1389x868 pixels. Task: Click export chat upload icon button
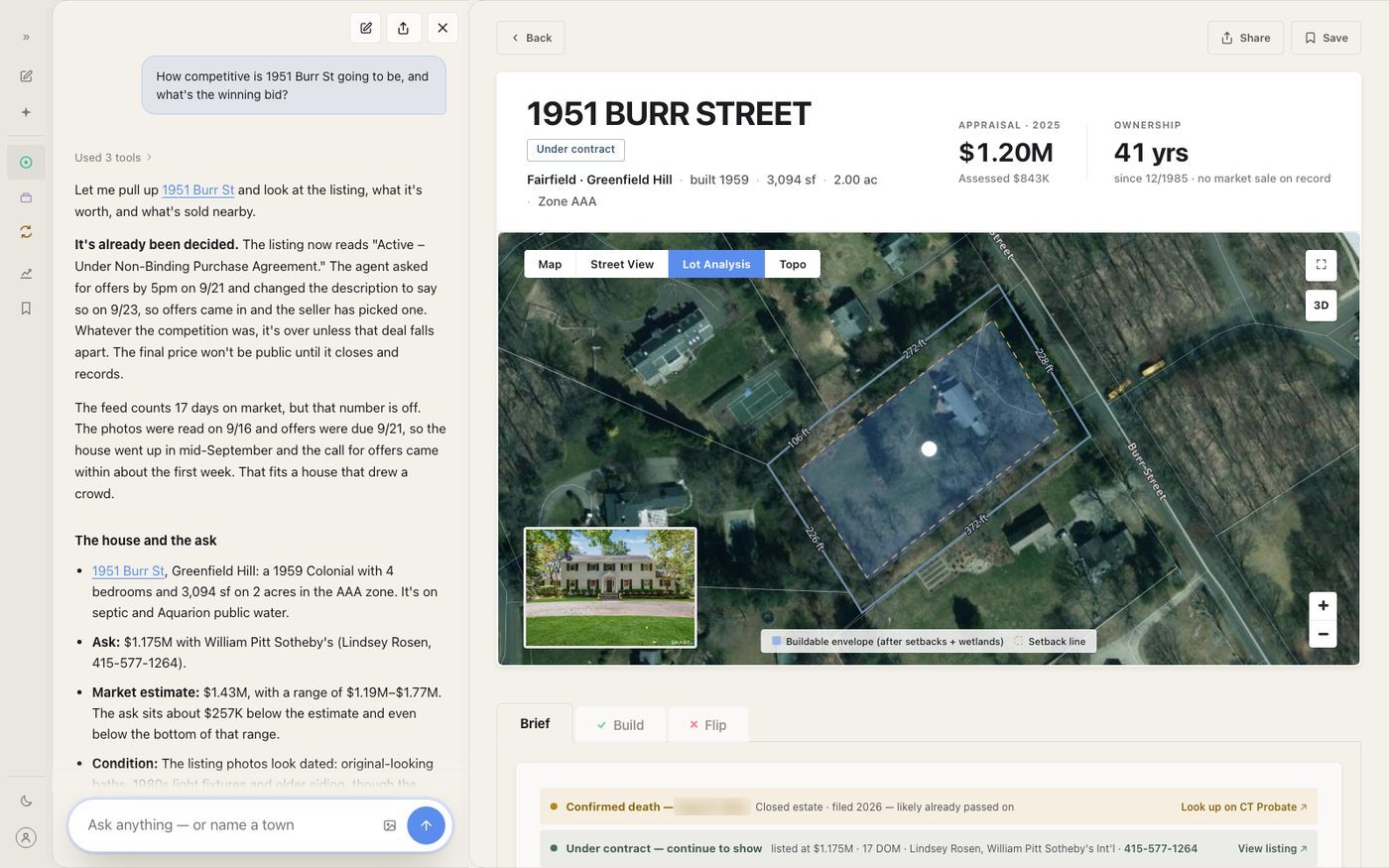tap(403, 28)
